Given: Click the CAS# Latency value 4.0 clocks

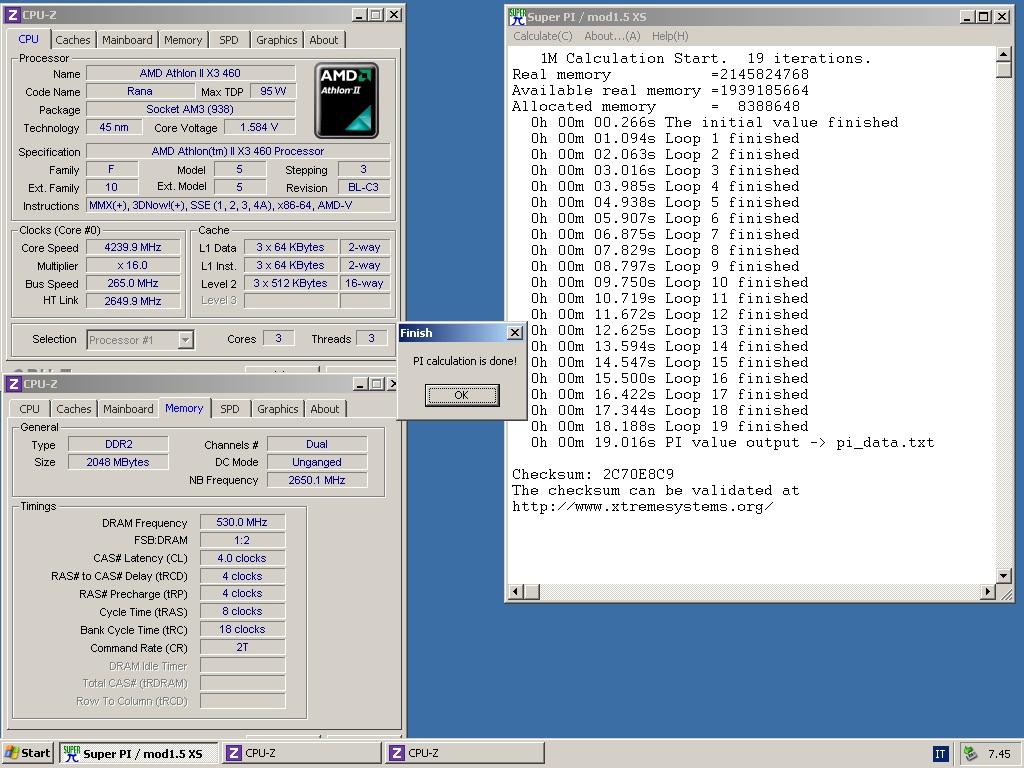Looking at the screenshot, I should (242, 558).
